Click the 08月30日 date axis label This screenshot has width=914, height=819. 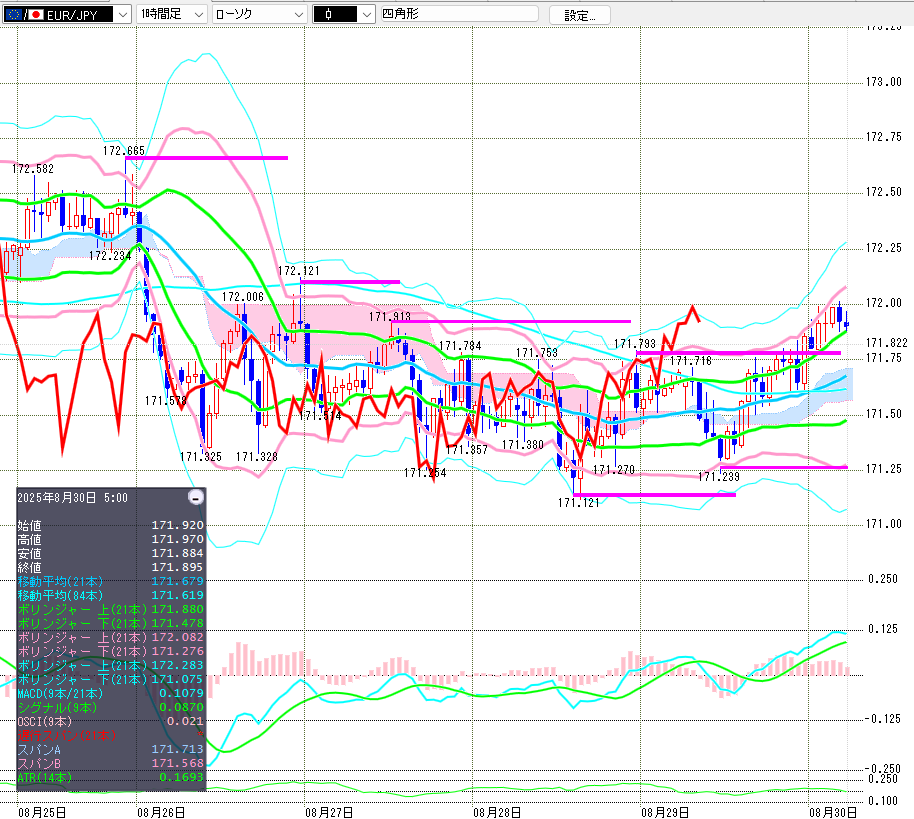click(833, 812)
